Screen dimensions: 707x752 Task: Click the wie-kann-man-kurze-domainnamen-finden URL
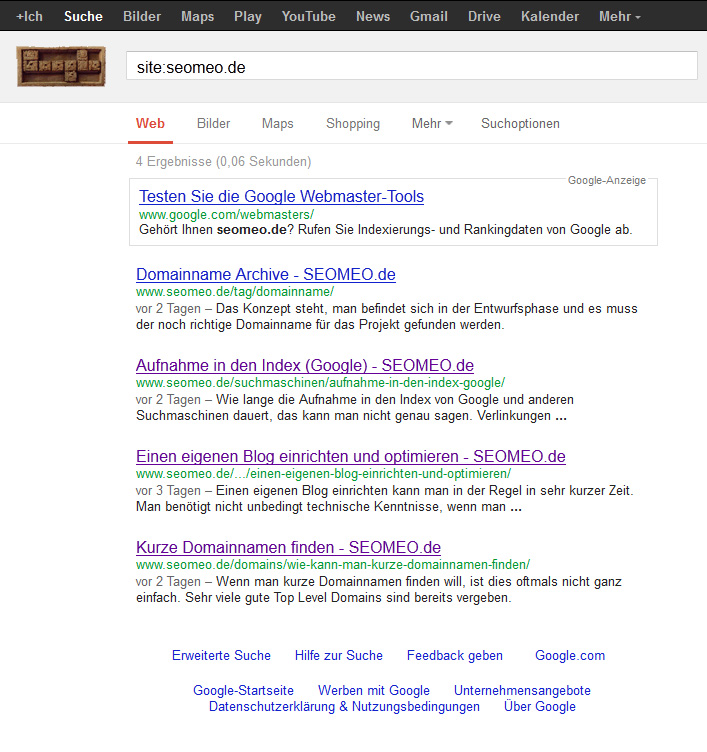pos(333,565)
